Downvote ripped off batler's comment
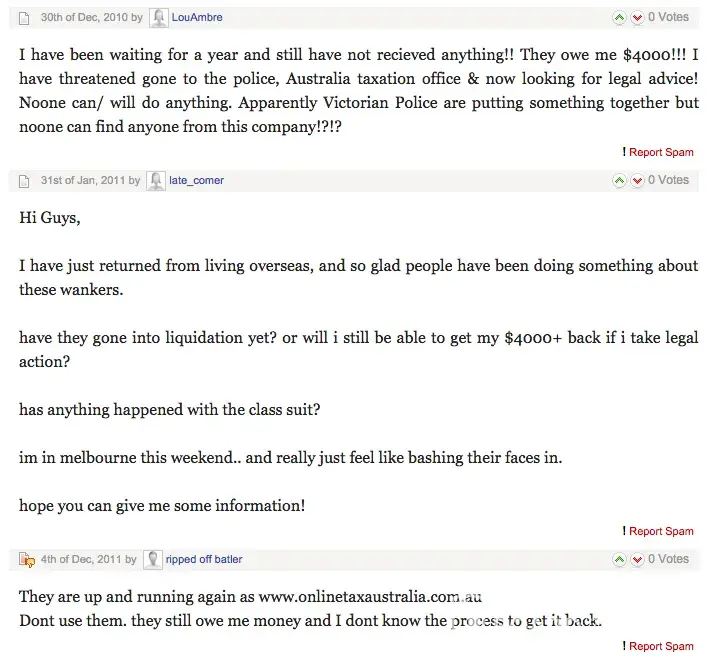 point(637,560)
